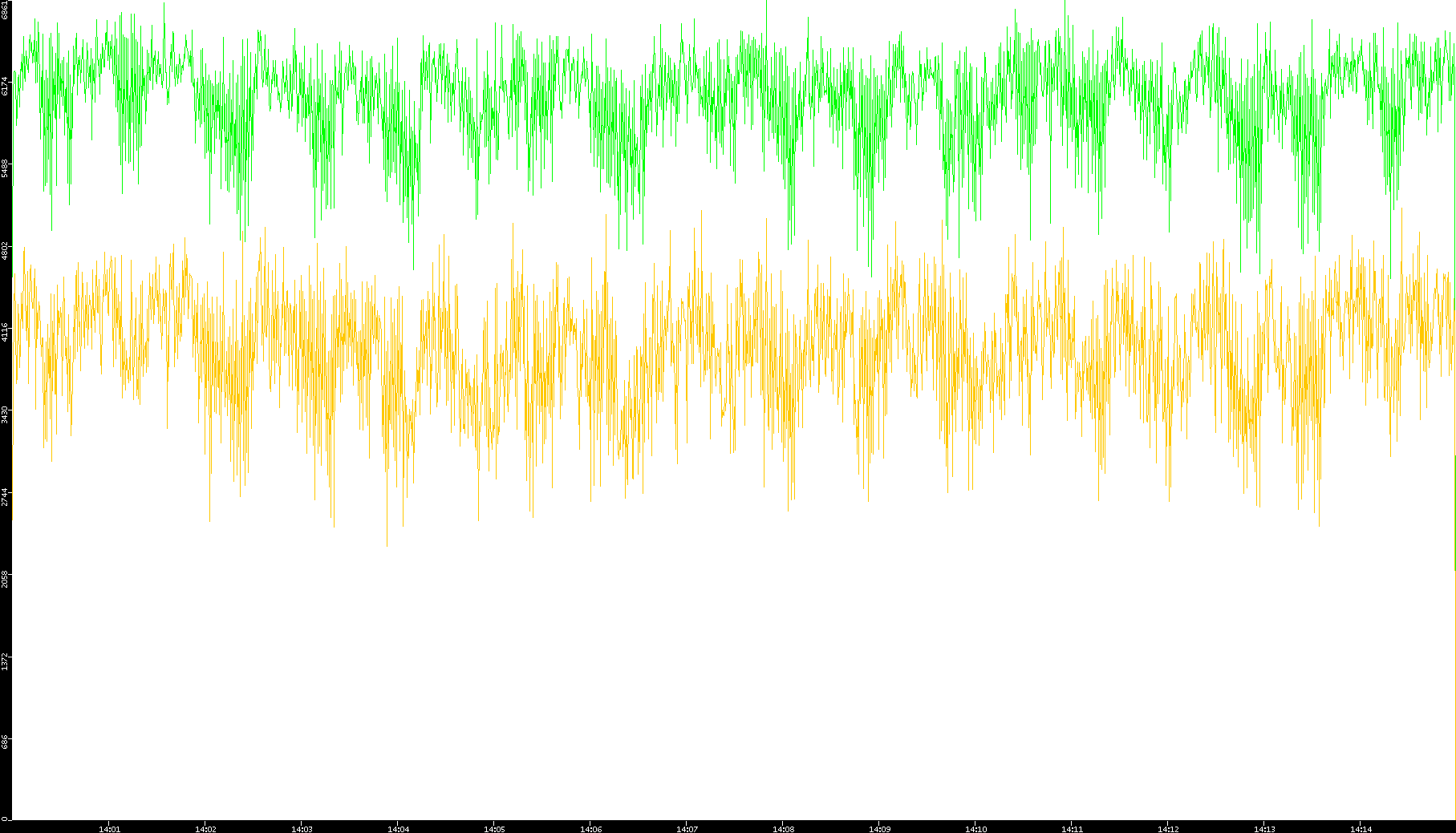
Task: Select the 14:13 time tick label
Action: (x=1264, y=829)
